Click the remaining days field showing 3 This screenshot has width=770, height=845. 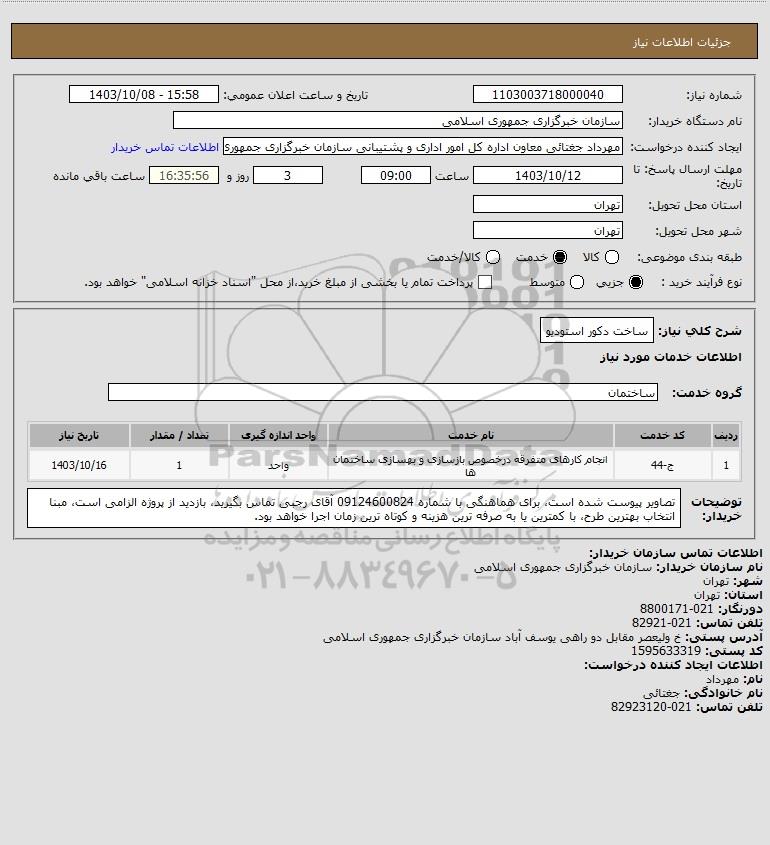(x=288, y=176)
